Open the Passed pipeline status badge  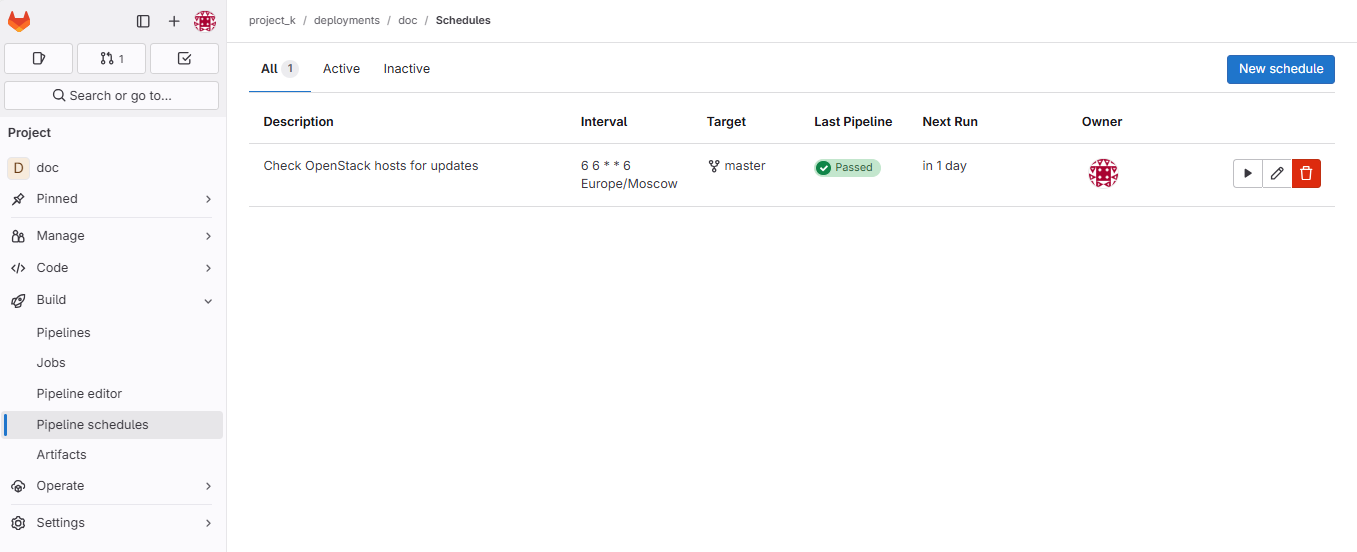[847, 168]
